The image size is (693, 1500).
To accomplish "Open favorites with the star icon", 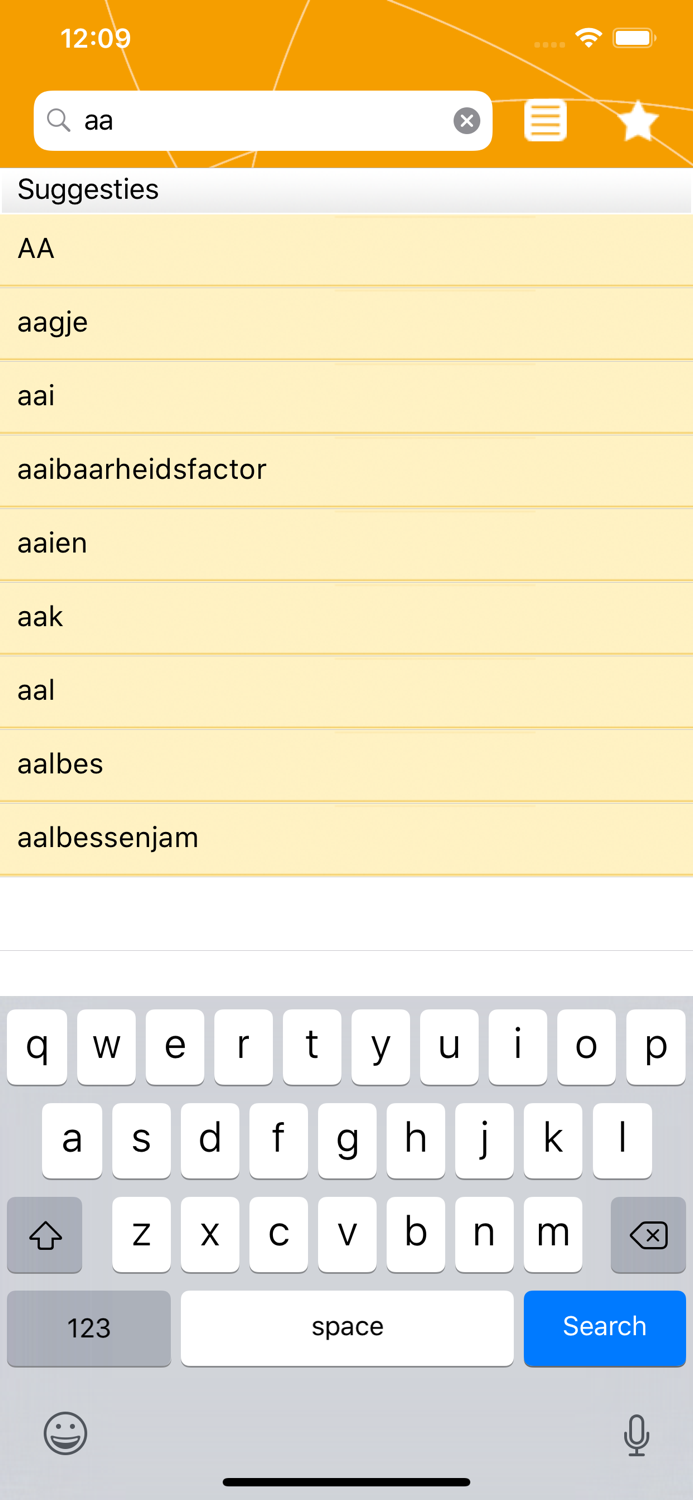I will (x=637, y=122).
